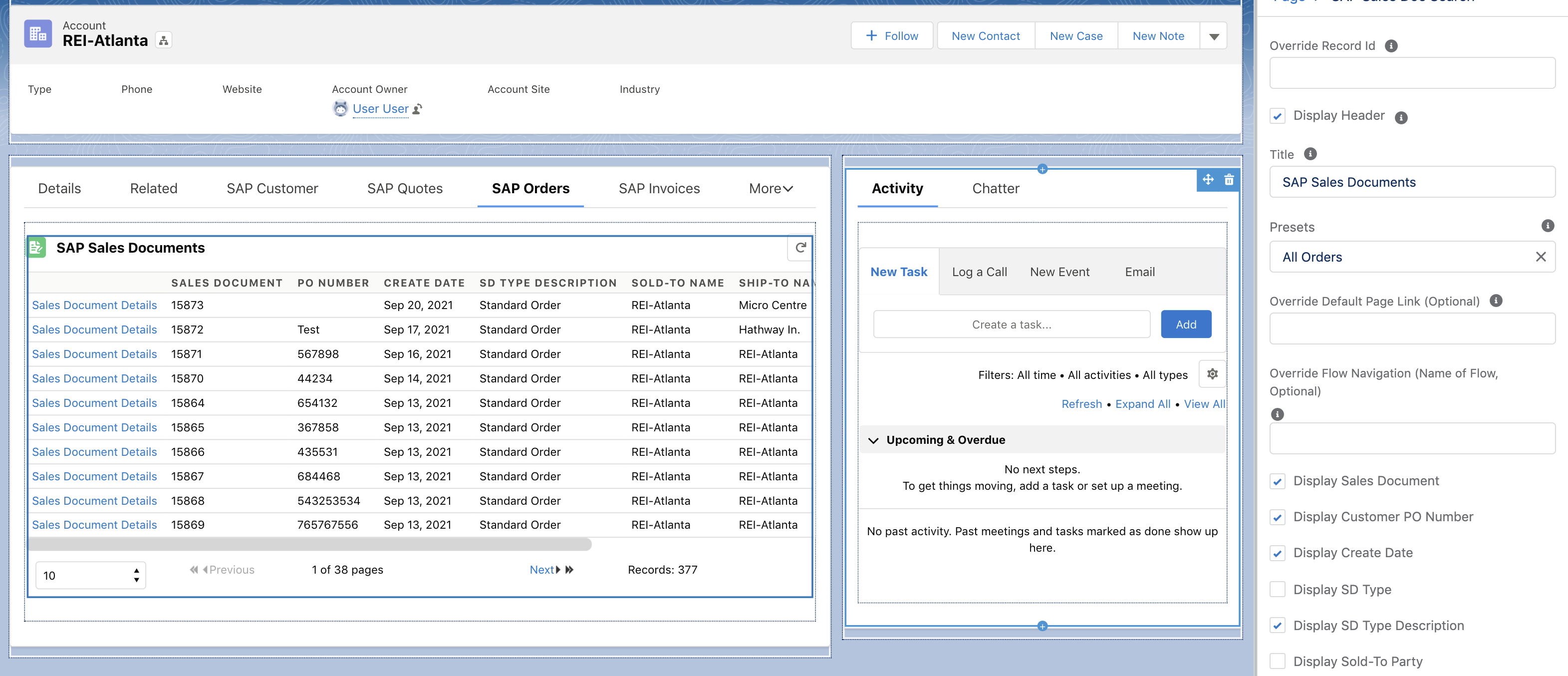Select the SAP Orders tab
This screenshot has width=1568, height=676.
coord(530,189)
